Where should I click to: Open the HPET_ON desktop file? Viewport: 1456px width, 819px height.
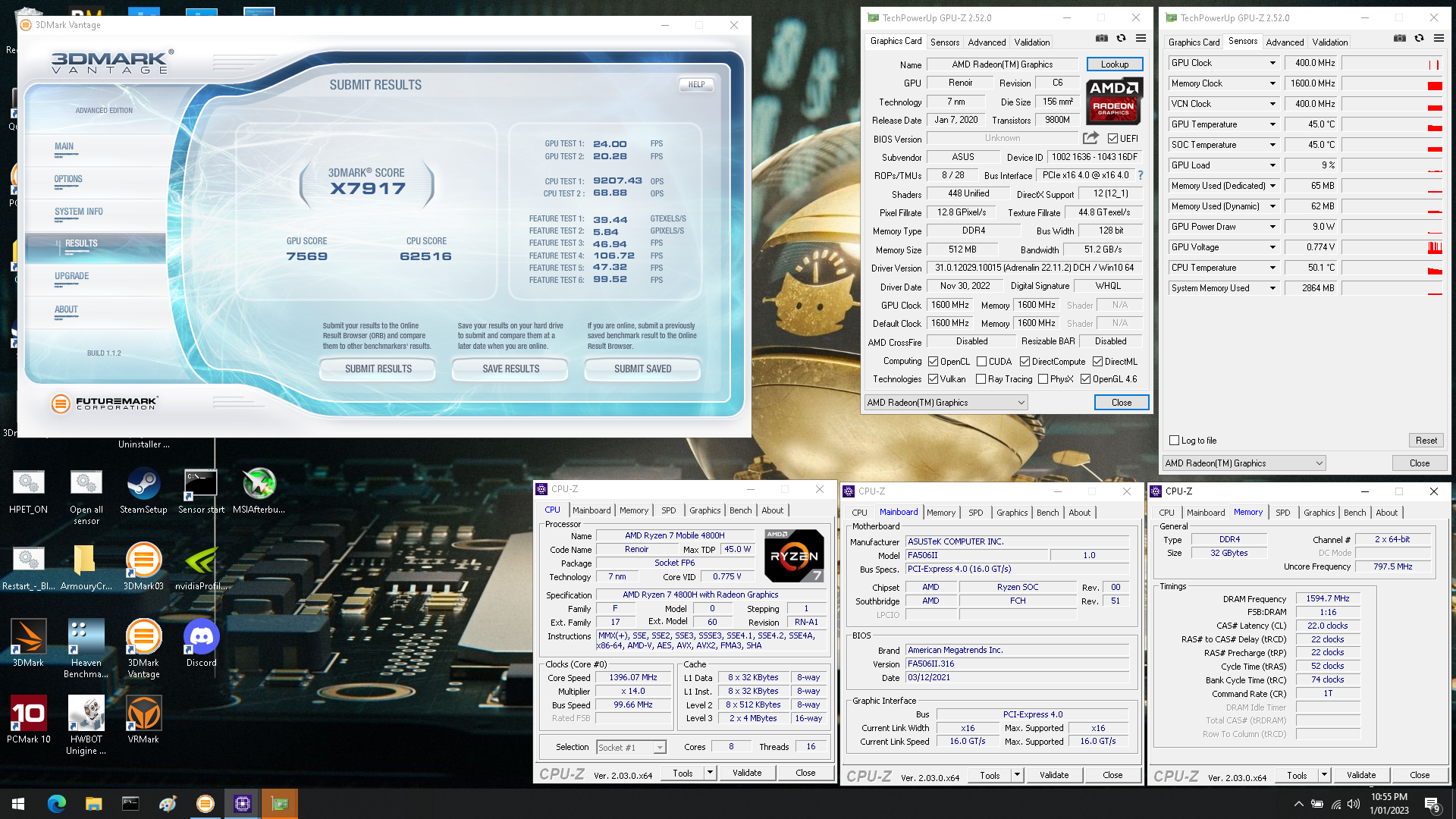click(x=29, y=492)
